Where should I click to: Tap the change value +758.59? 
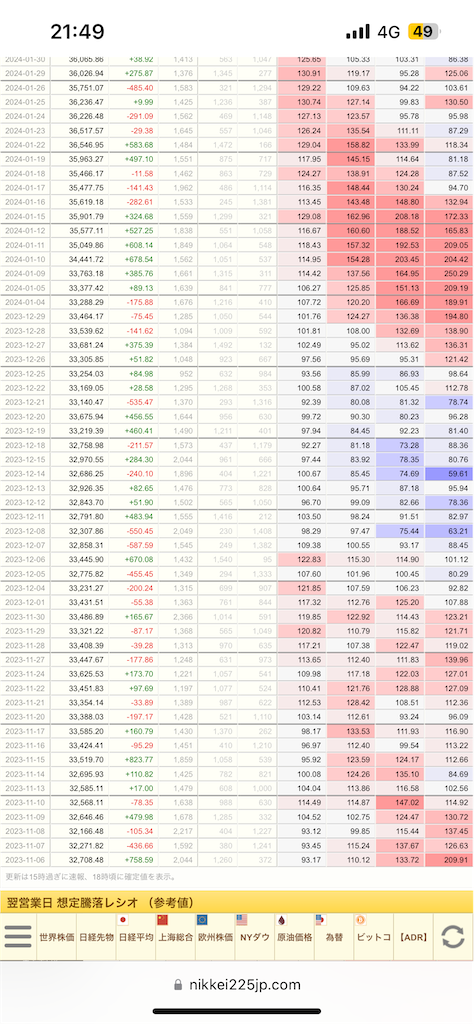139,861
